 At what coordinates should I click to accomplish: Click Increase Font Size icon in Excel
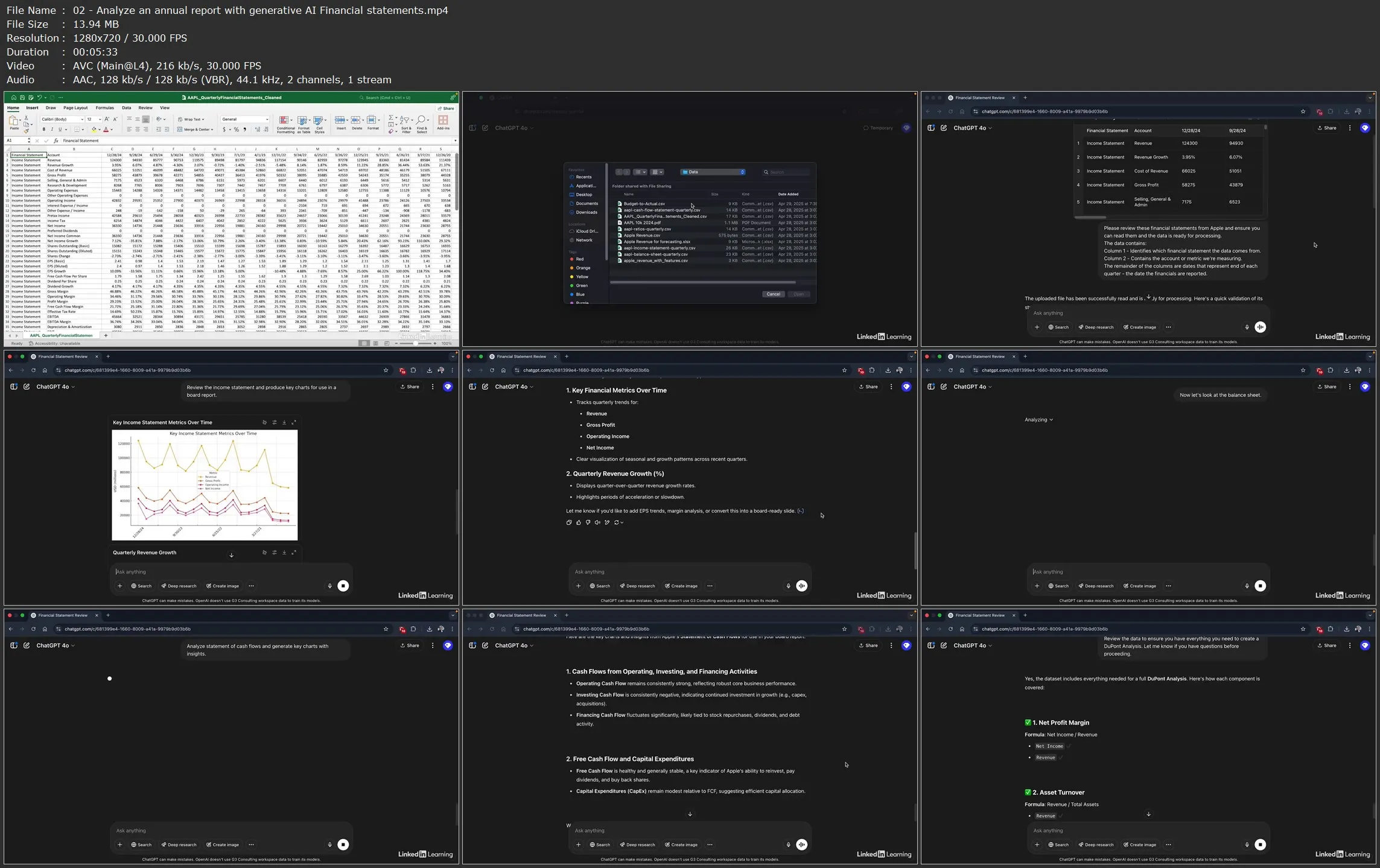pos(107,119)
